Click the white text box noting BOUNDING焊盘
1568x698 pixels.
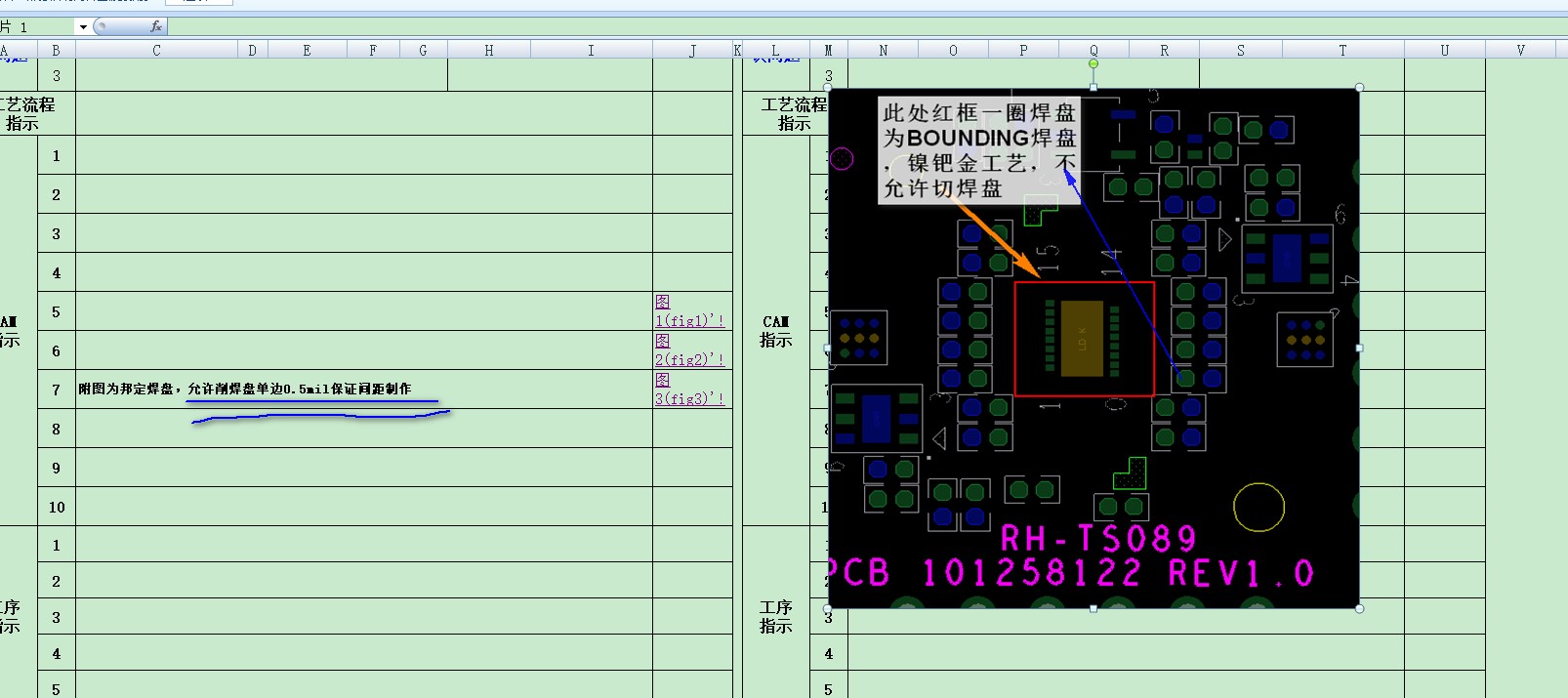tap(979, 149)
